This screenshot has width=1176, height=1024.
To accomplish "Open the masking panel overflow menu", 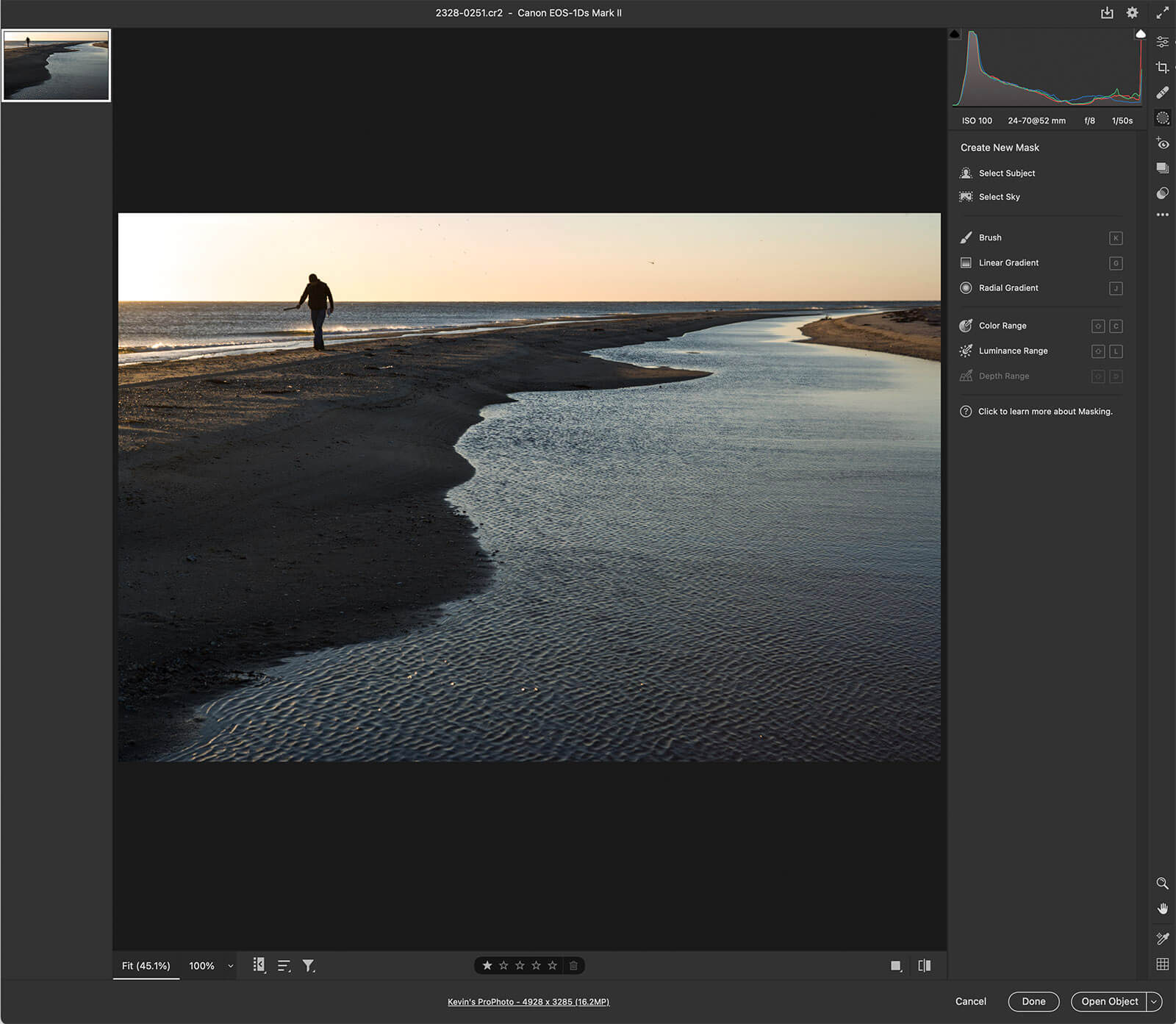I will (x=1162, y=215).
